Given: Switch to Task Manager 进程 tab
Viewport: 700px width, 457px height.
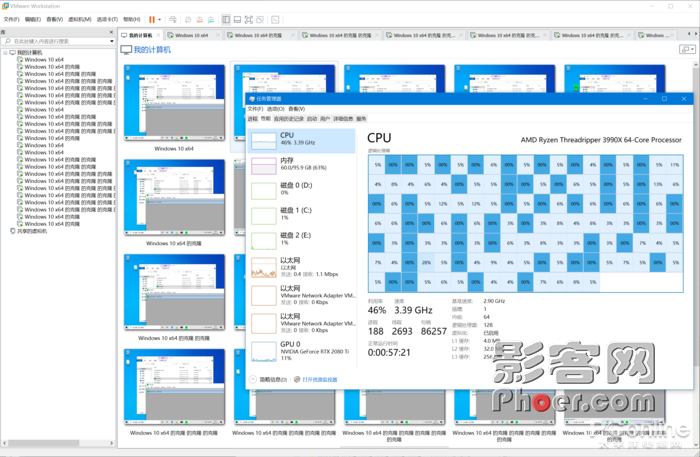Looking at the screenshot, I should tap(253, 119).
